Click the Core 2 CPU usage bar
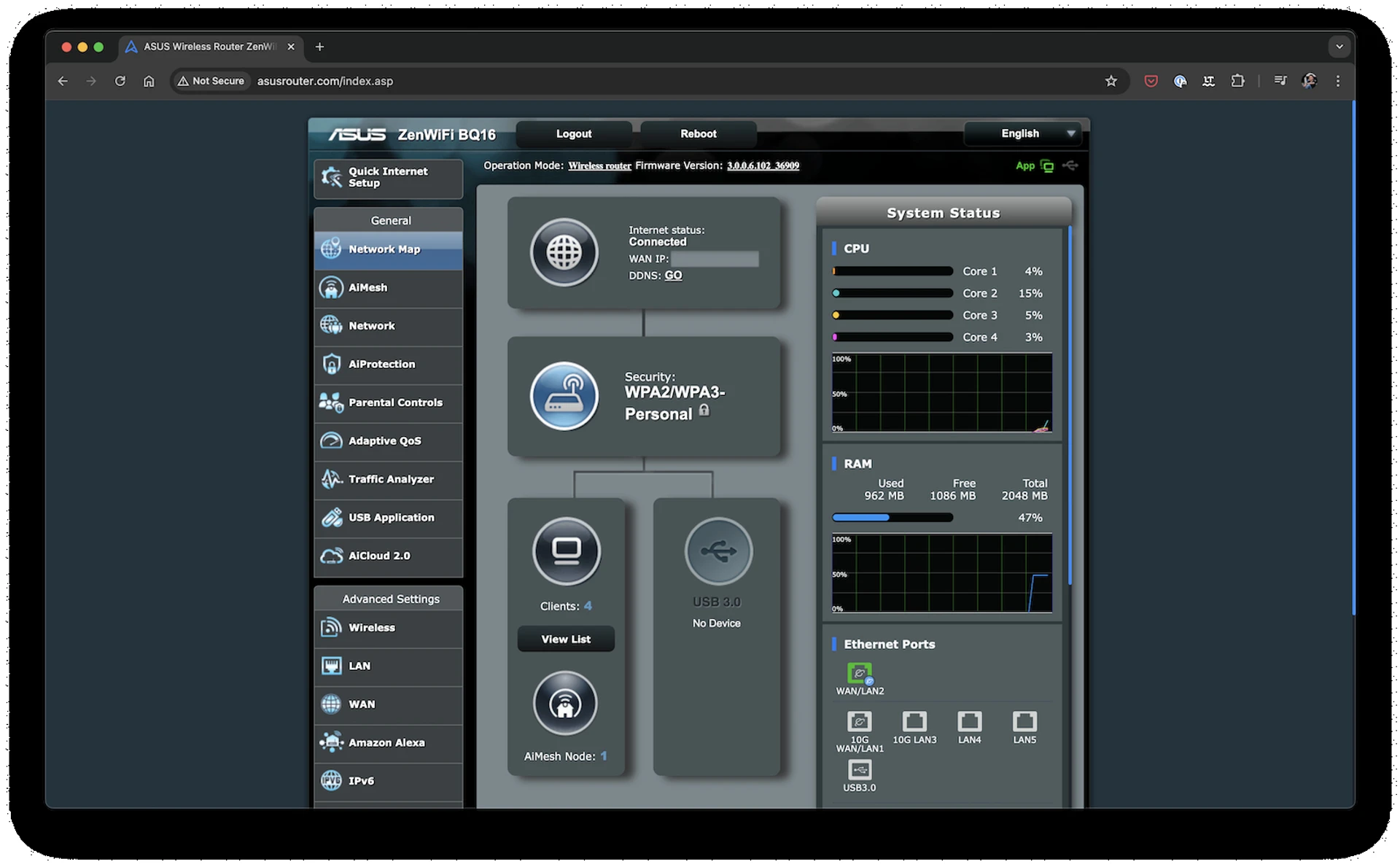The height and width of the screenshot is (867, 1400). 892,293
